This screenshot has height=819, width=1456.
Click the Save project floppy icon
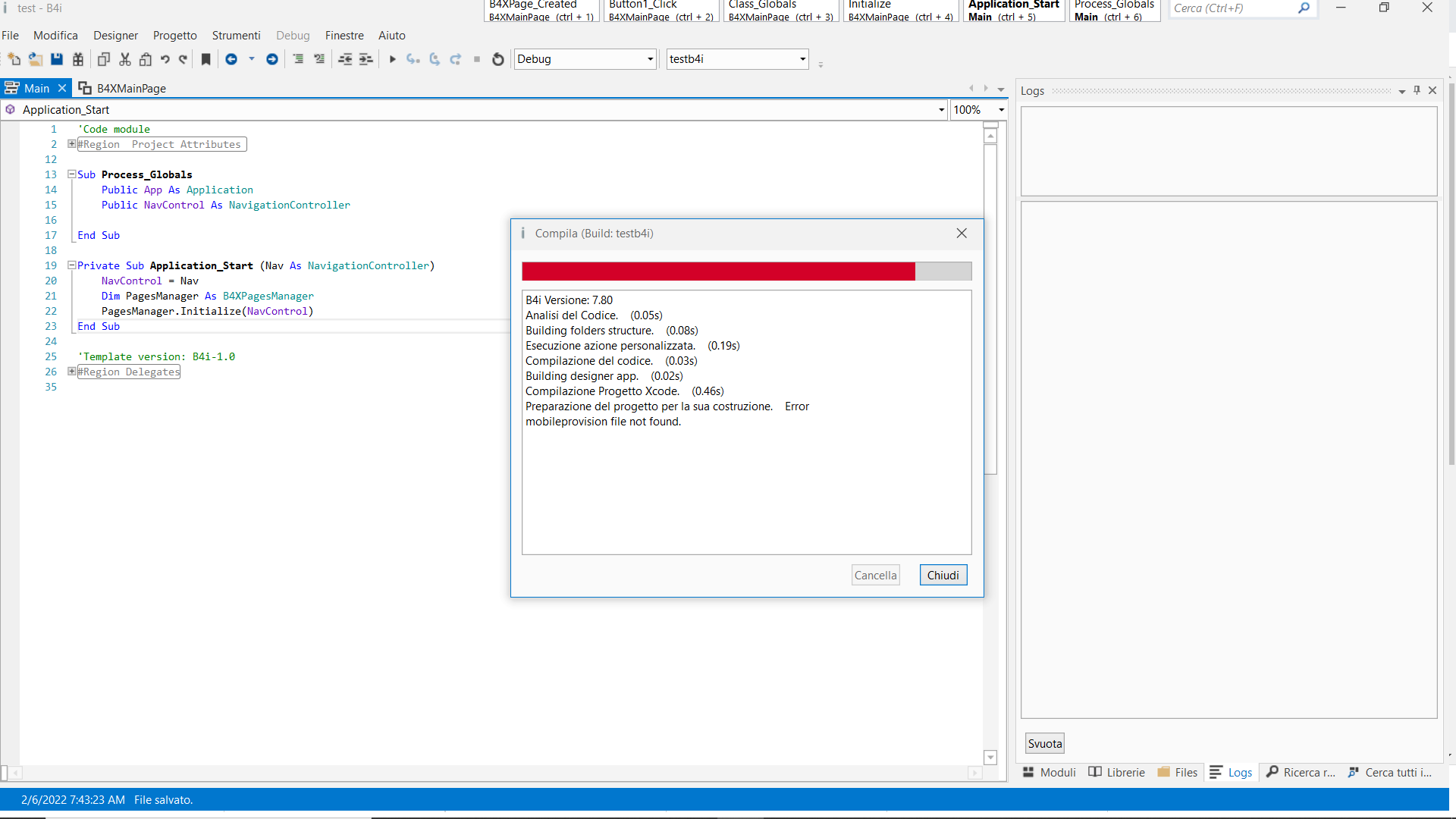[x=57, y=59]
